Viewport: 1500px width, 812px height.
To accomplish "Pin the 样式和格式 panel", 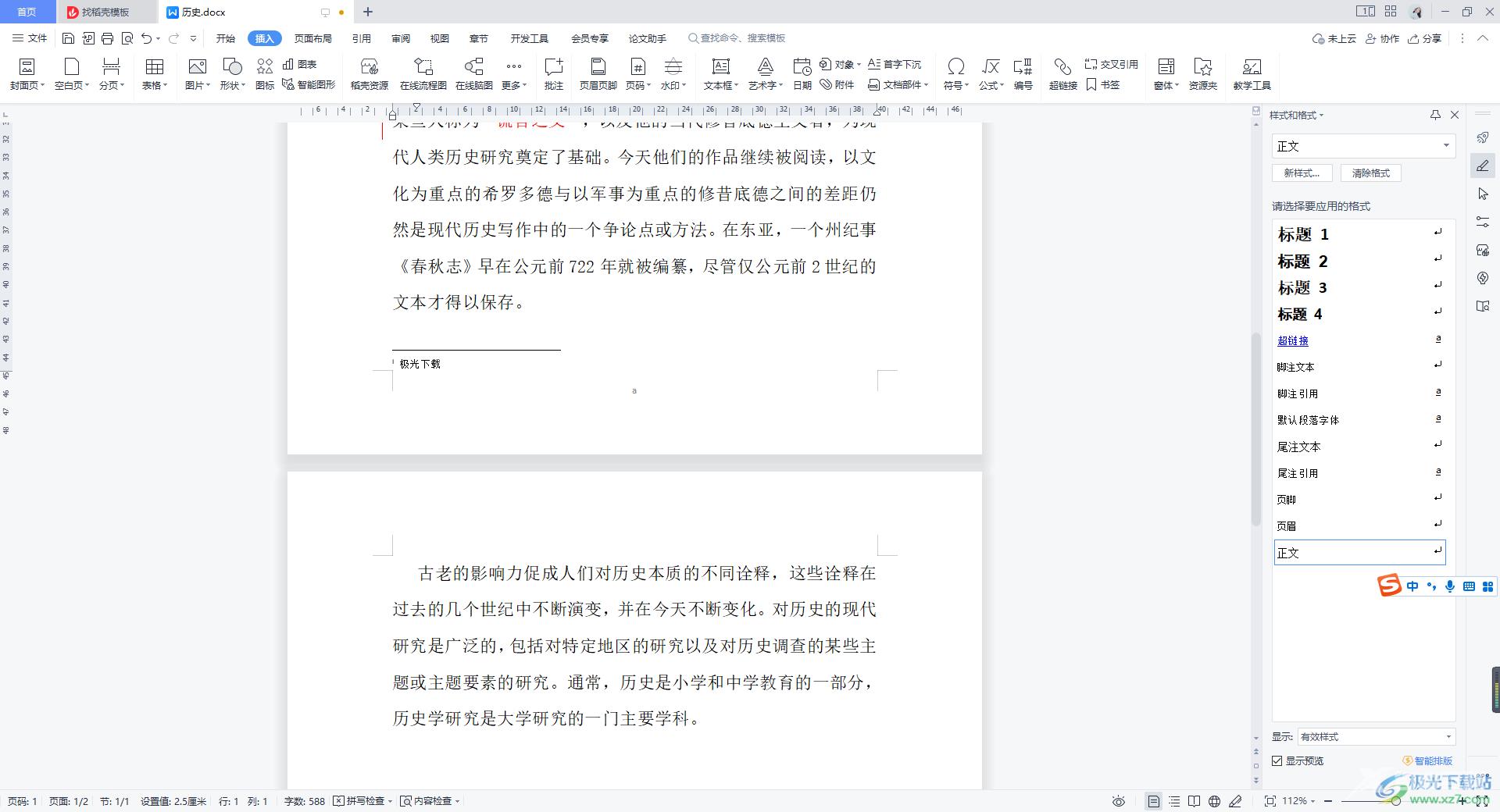I will tap(1435, 115).
